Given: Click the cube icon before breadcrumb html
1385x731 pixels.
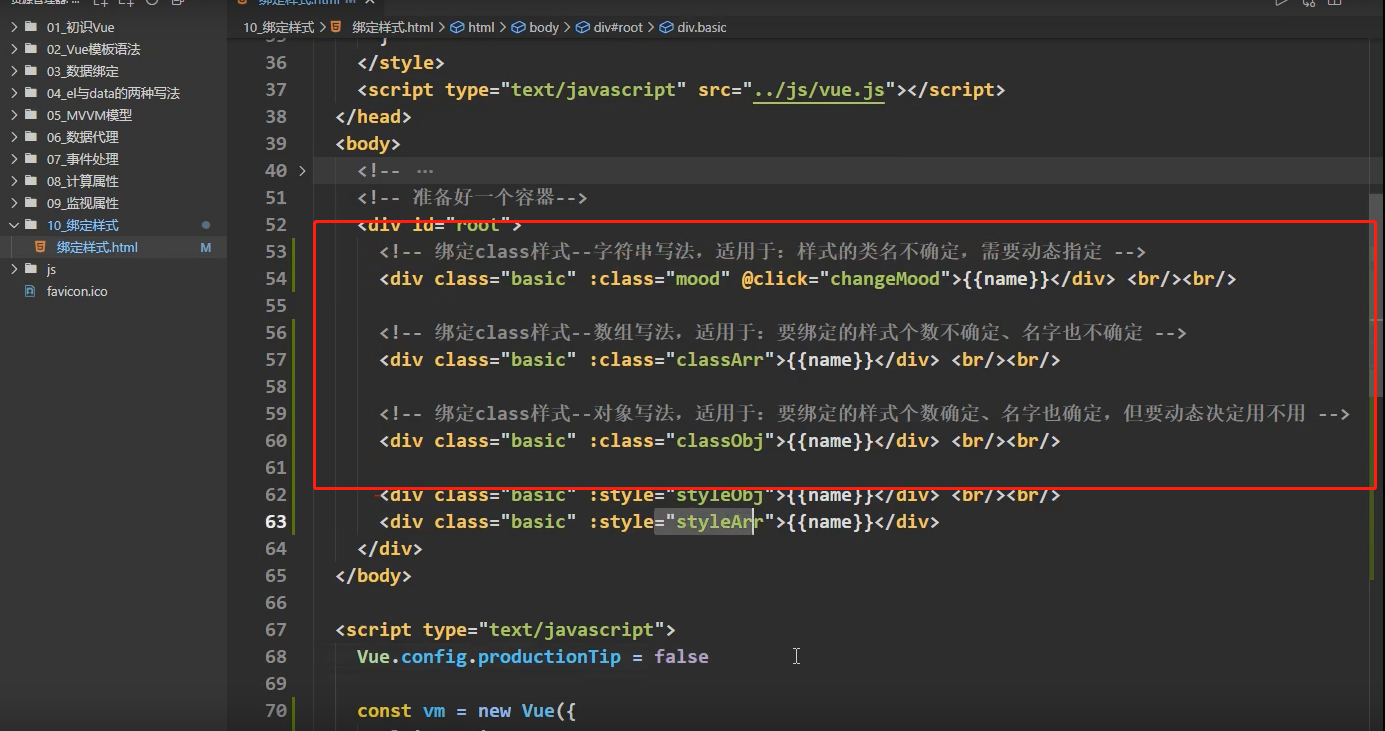Looking at the screenshot, I should [457, 27].
